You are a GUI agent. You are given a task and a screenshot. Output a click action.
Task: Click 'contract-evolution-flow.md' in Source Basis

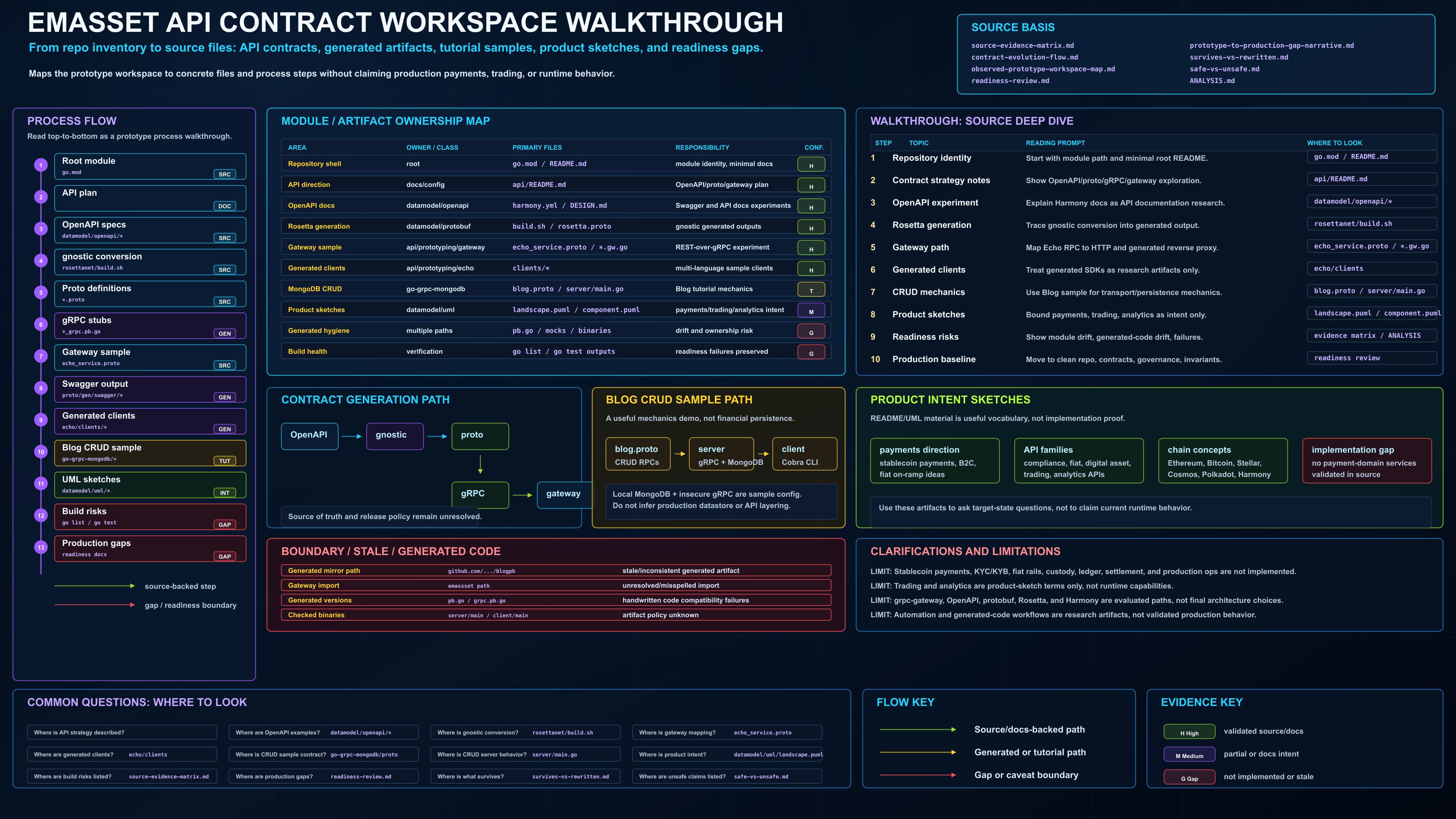1024,57
